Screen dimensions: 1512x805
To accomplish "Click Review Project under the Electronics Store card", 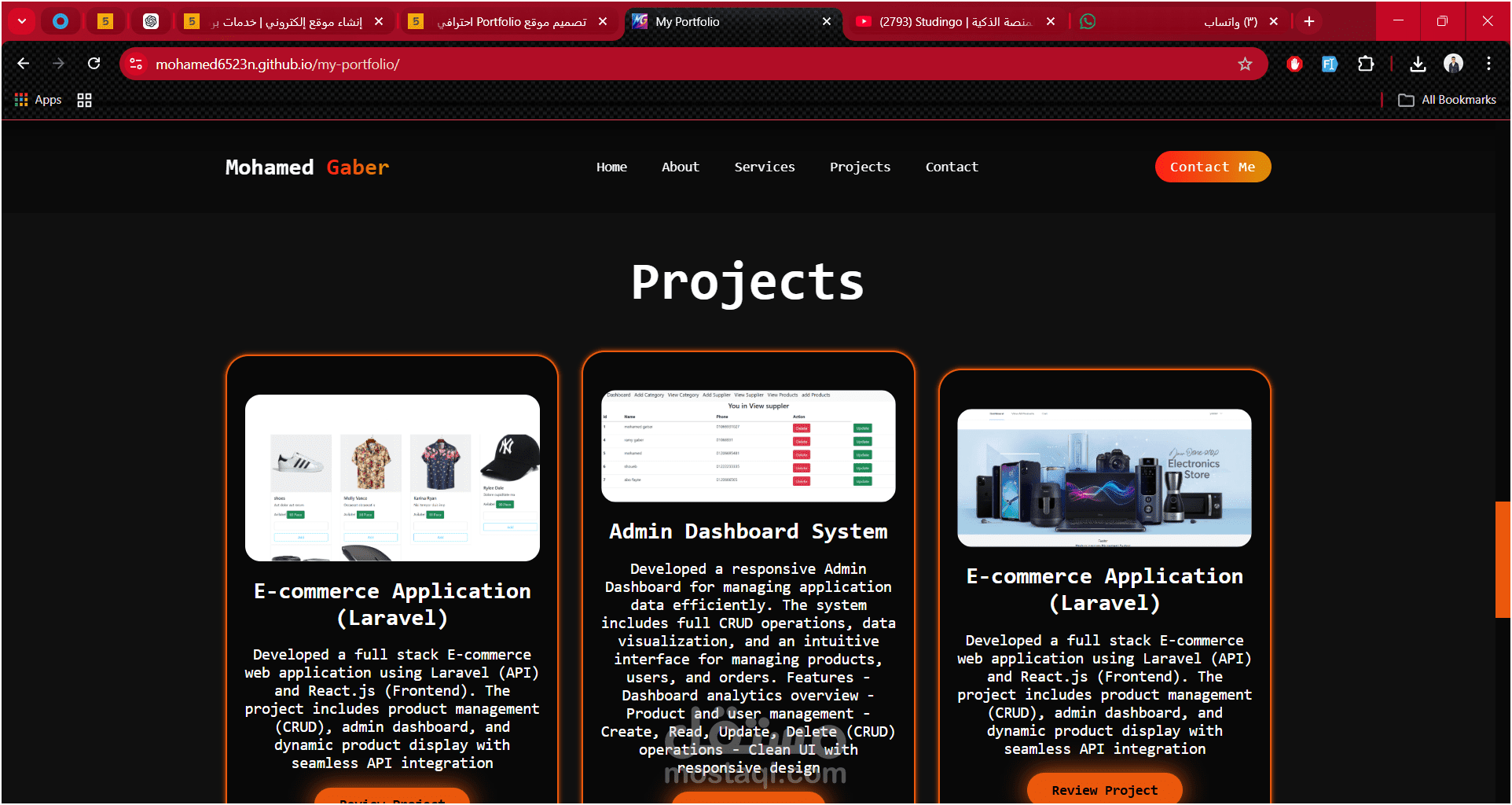I will pyautogui.click(x=1104, y=789).
